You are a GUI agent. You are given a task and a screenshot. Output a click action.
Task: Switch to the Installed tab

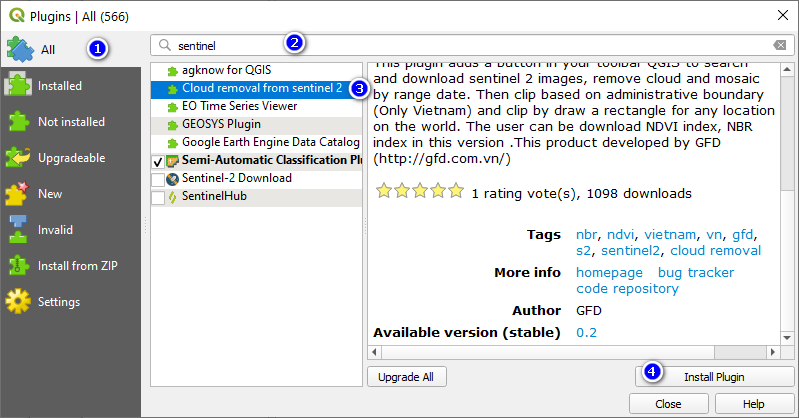click(71, 86)
